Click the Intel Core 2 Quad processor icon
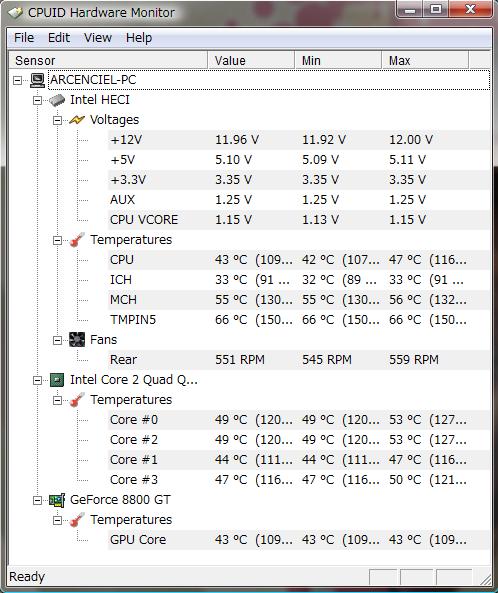The width and height of the screenshot is (498, 593). click(57, 380)
